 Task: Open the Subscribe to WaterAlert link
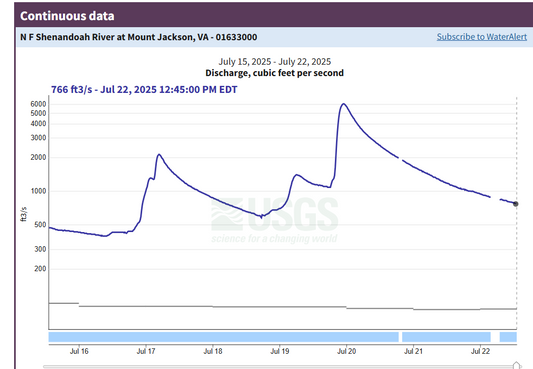pyautogui.click(x=482, y=37)
